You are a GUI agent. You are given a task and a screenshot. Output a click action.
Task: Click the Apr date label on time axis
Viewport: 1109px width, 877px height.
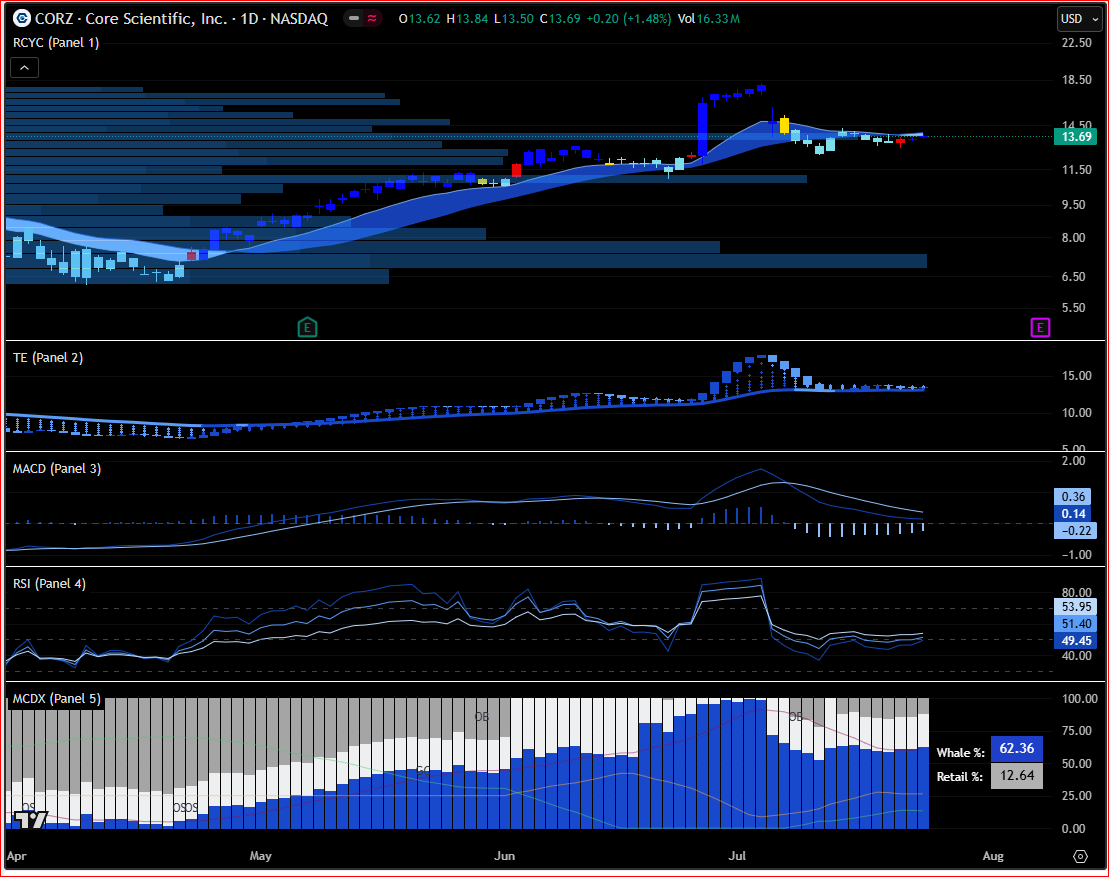click(x=17, y=856)
